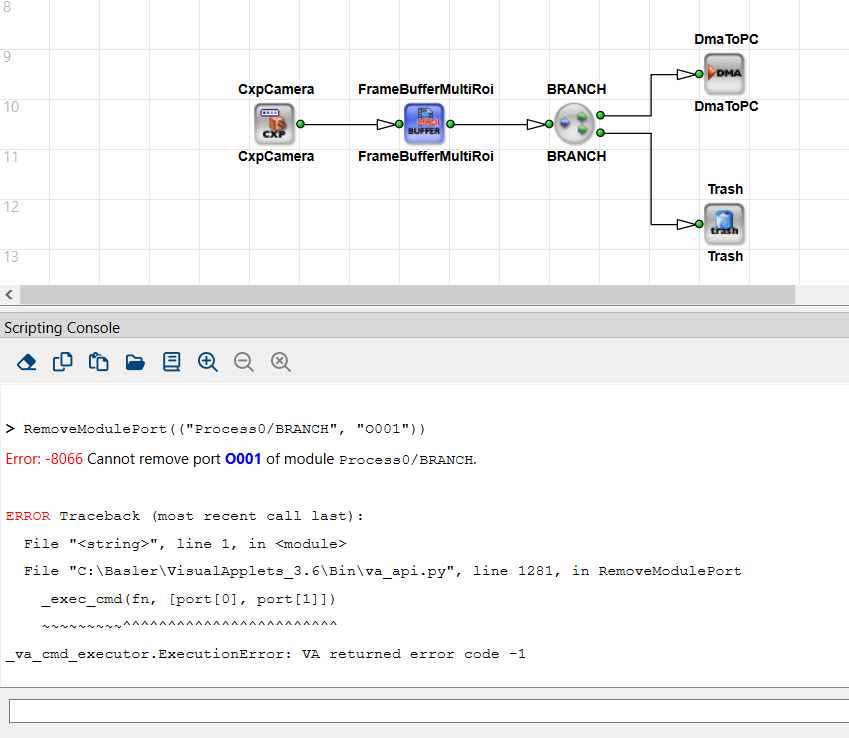
Task: Open the scripting documentation book icon
Action: point(171,362)
